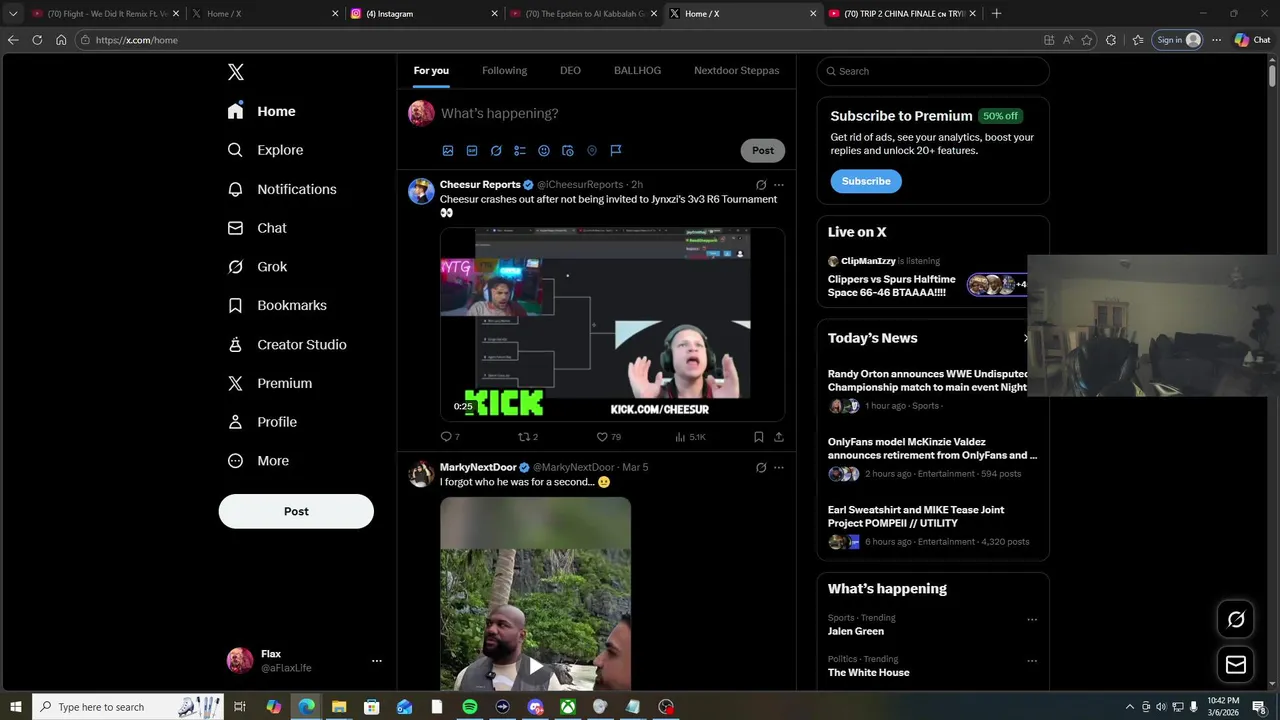This screenshot has width=1280, height=720.
Task: Play the MarkyNextDoor video
Action: point(536,665)
